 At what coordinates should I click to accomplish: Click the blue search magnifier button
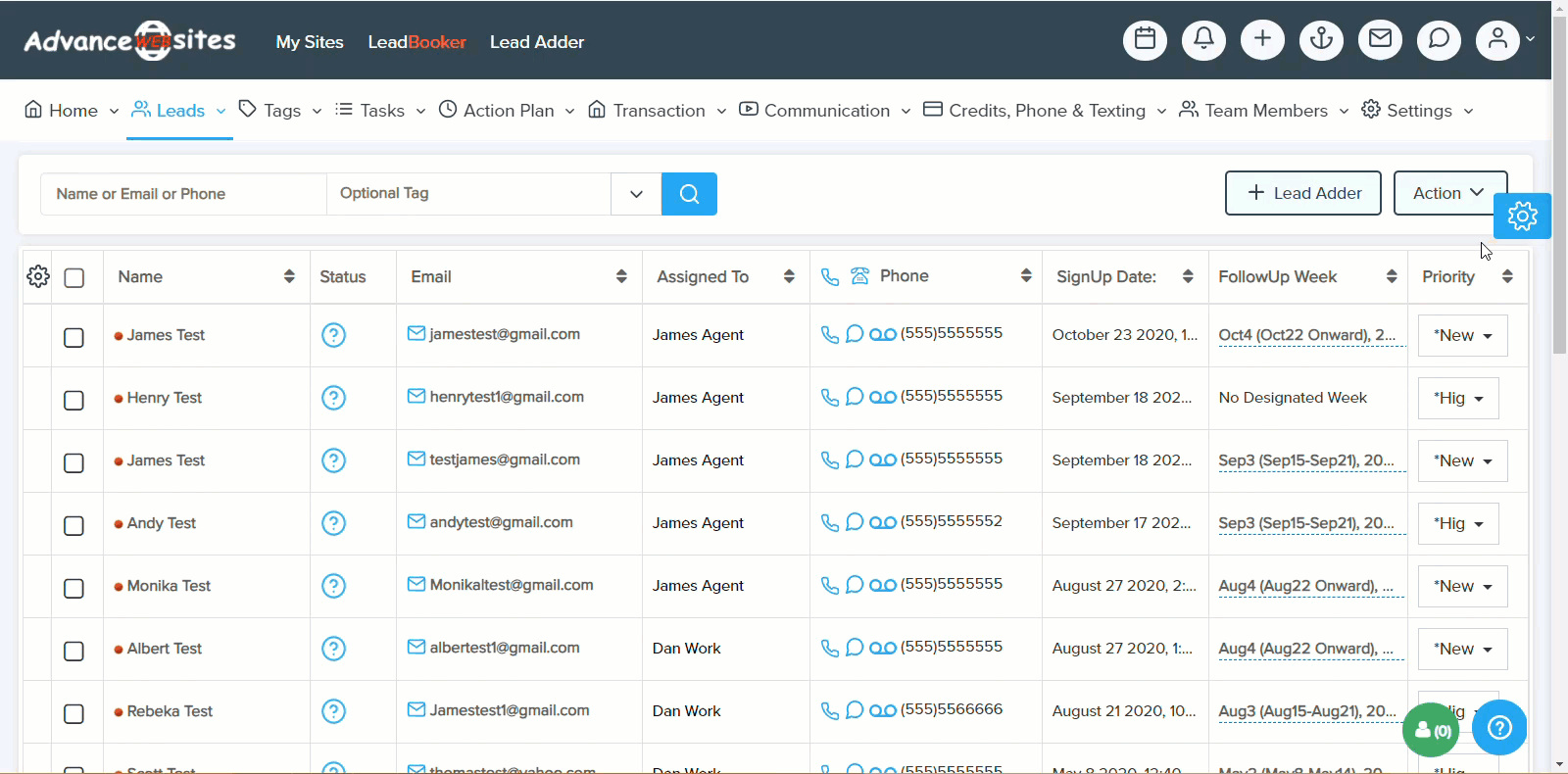coord(689,194)
